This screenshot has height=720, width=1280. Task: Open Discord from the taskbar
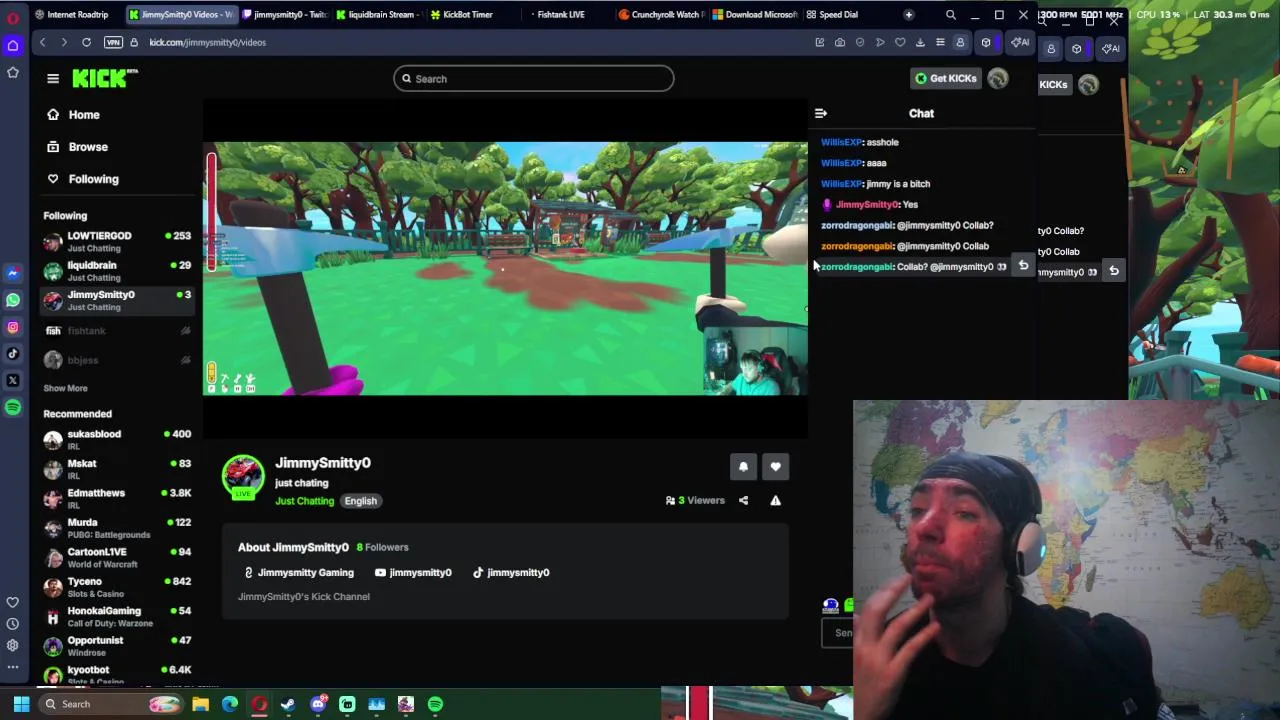318,704
